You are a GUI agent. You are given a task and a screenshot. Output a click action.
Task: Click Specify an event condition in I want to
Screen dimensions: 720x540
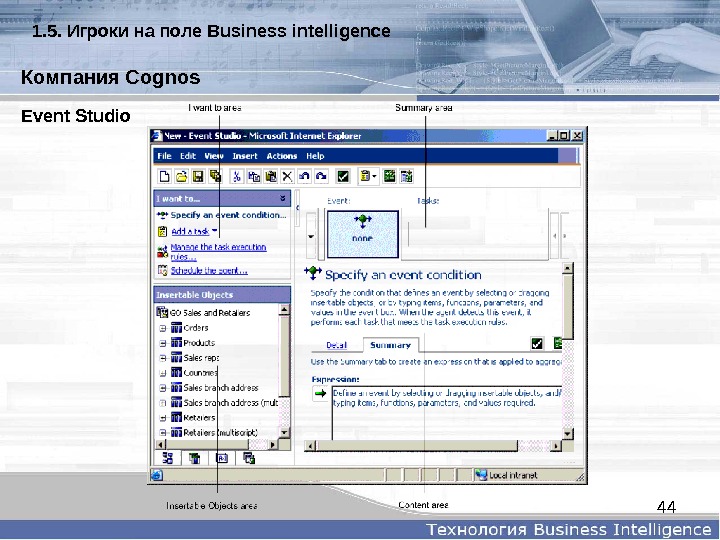click(228, 215)
